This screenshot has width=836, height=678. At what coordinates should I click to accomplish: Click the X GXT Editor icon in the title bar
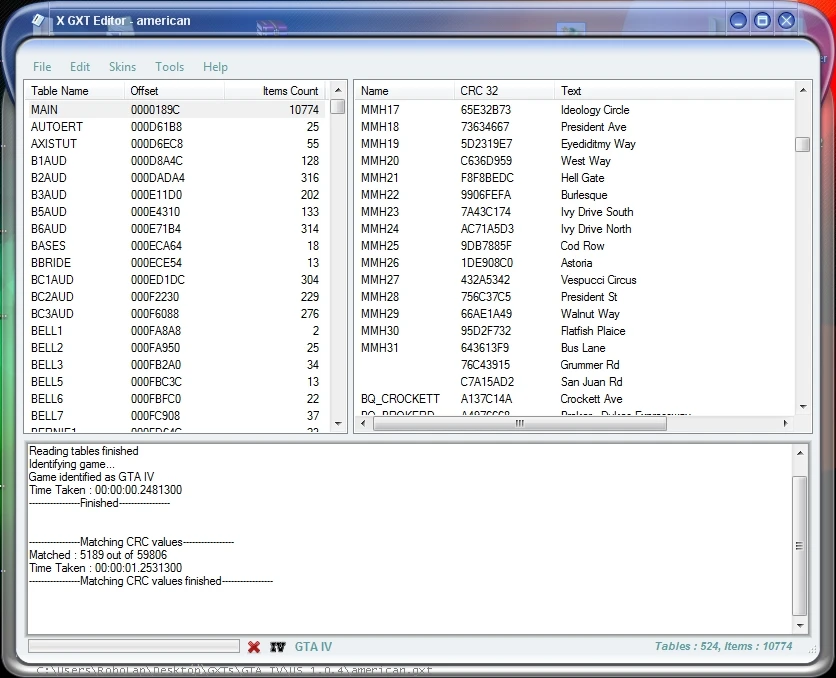click(x=36, y=19)
